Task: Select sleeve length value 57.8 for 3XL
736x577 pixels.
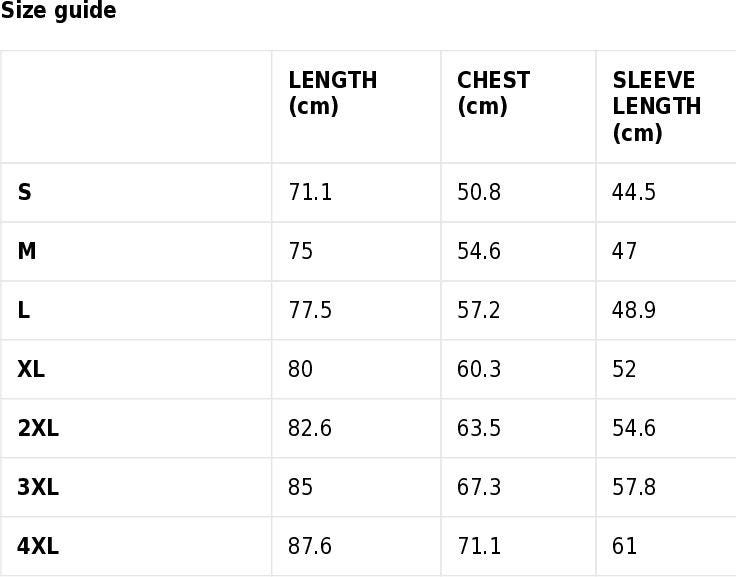Action: [634, 487]
